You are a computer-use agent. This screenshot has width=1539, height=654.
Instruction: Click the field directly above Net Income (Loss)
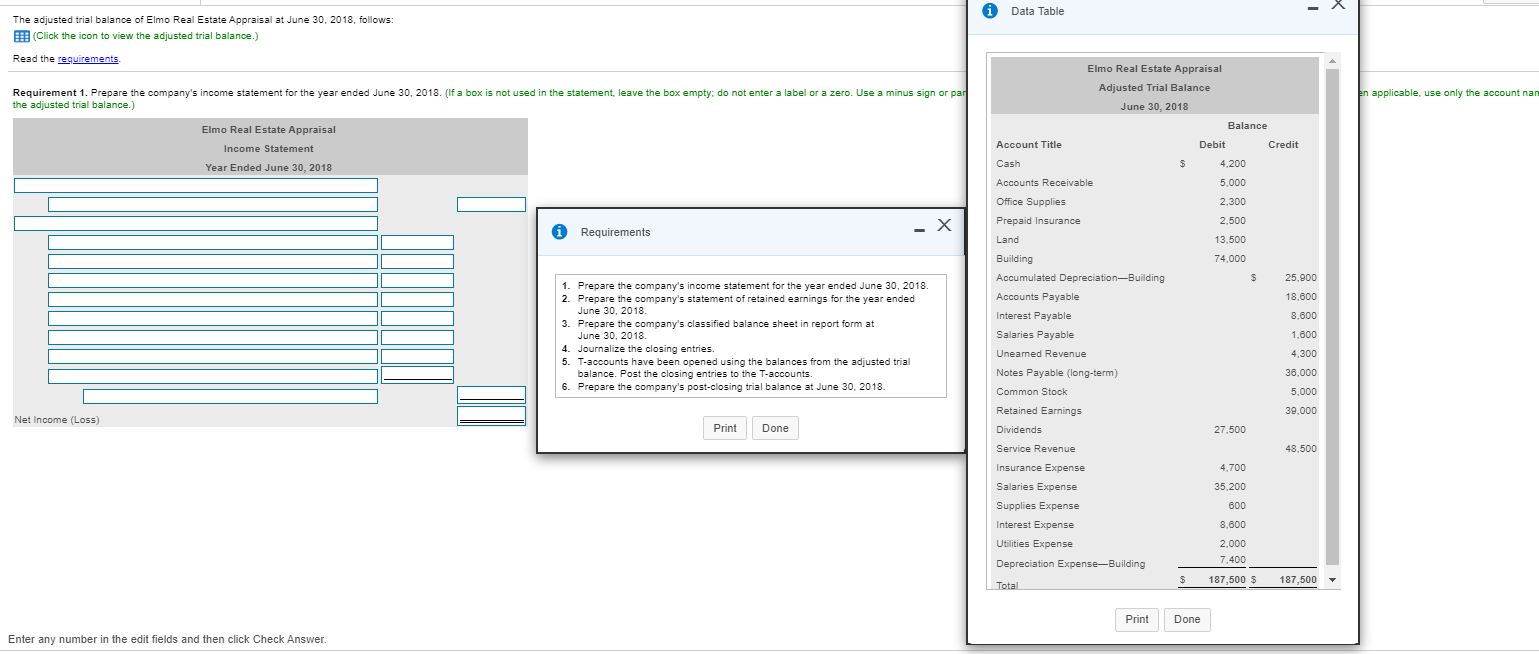230,396
